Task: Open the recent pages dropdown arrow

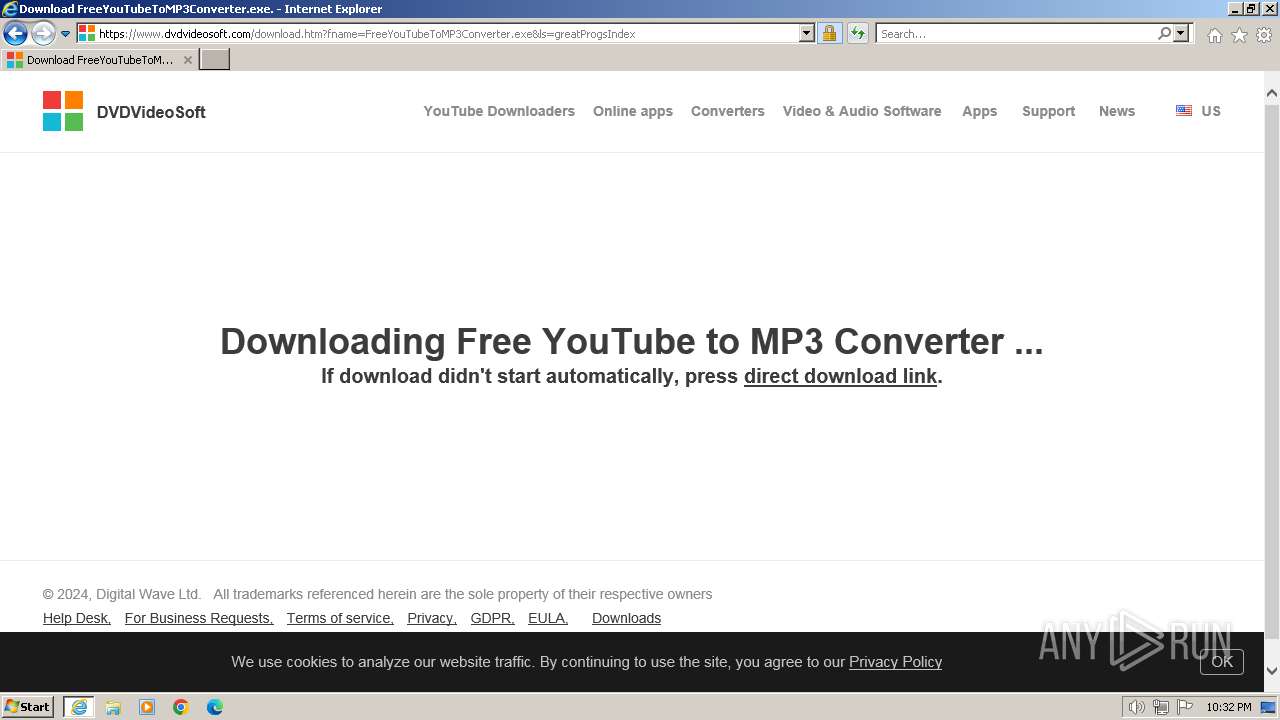Action: [66, 34]
